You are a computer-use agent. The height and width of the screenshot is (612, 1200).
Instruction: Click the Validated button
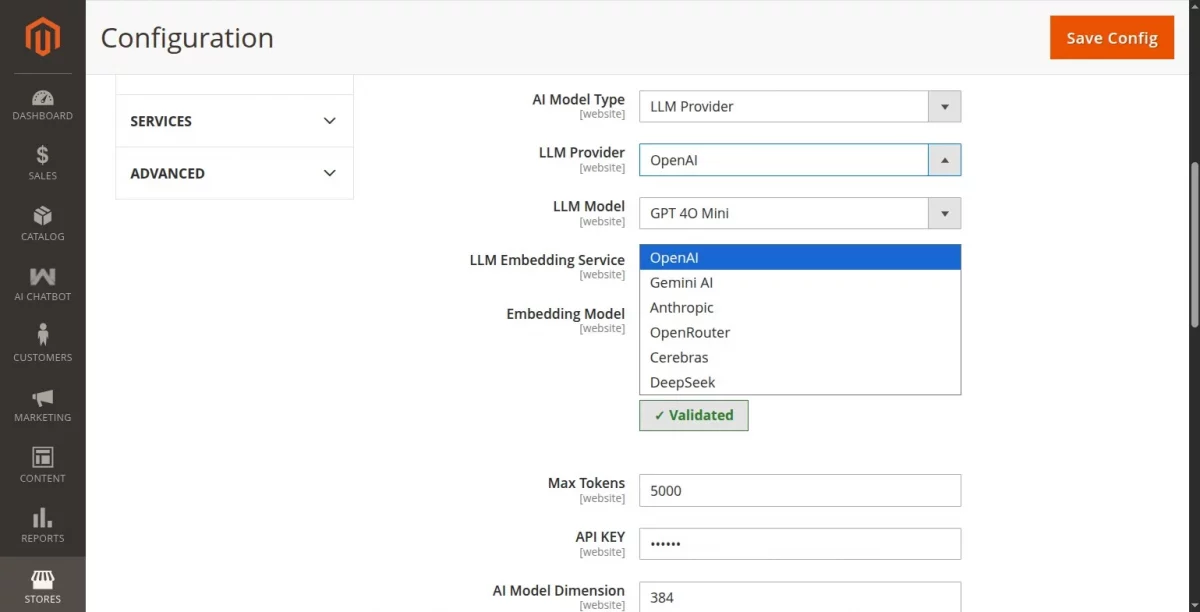(693, 415)
